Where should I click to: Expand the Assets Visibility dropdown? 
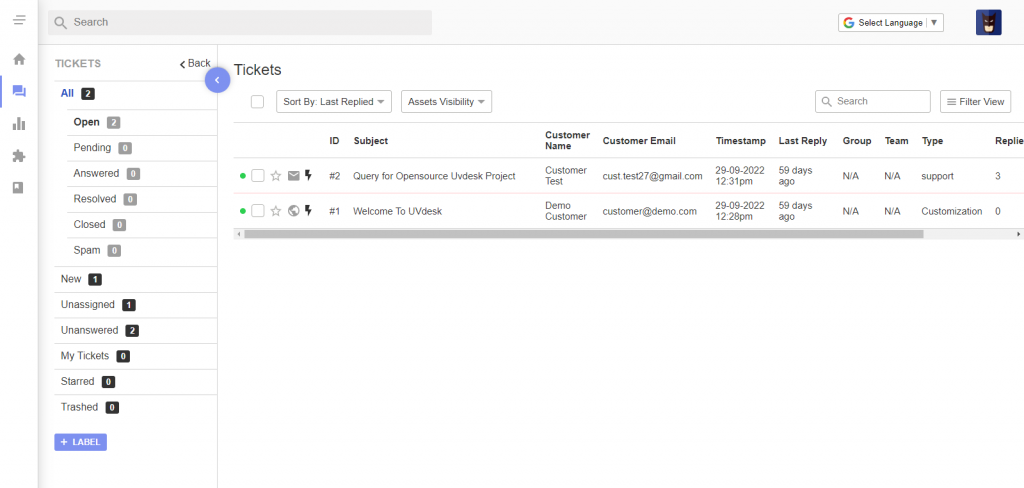(446, 101)
